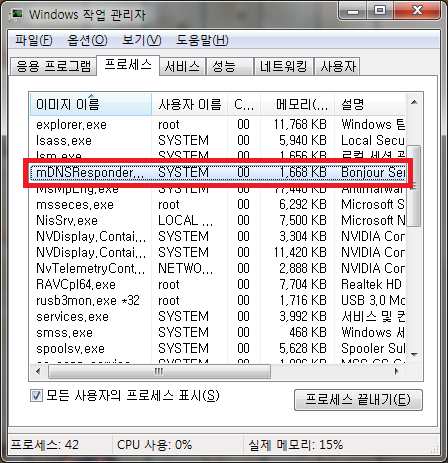
Task: Select the msseces.exe process row
Action: point(218,205)
